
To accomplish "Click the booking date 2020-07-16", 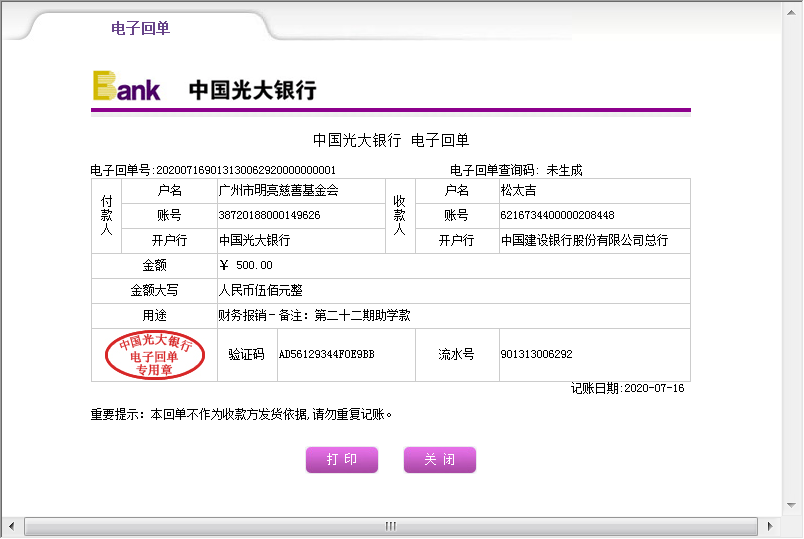I will (654, 388).
